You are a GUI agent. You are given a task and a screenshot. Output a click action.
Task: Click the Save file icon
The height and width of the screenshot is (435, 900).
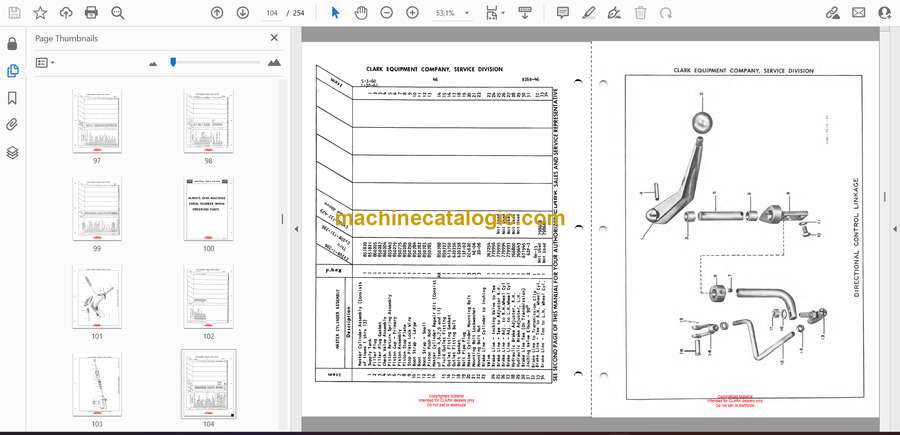pyautogui.click(x=14, y=13)
